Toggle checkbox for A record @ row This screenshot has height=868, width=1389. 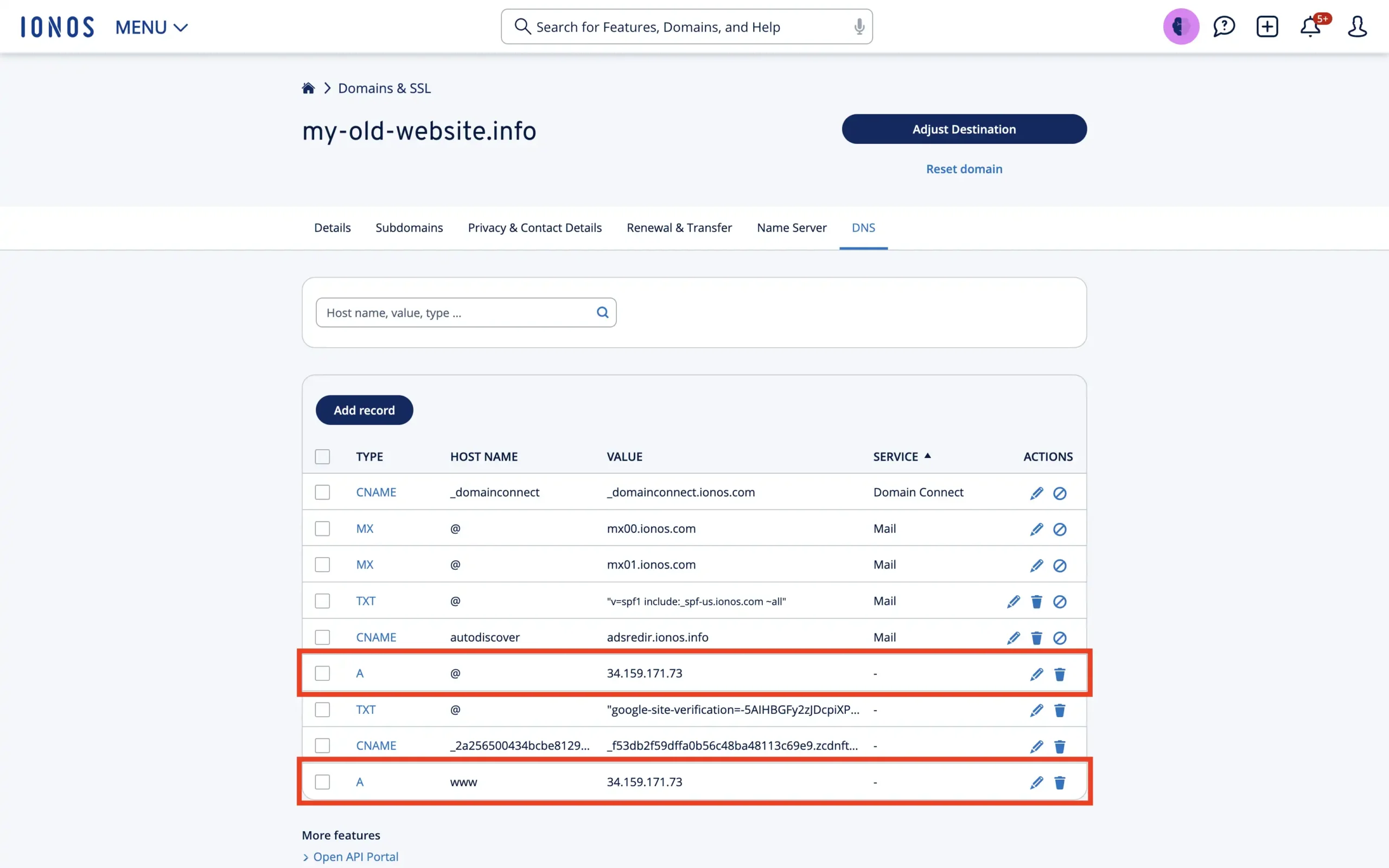point(322,673)
